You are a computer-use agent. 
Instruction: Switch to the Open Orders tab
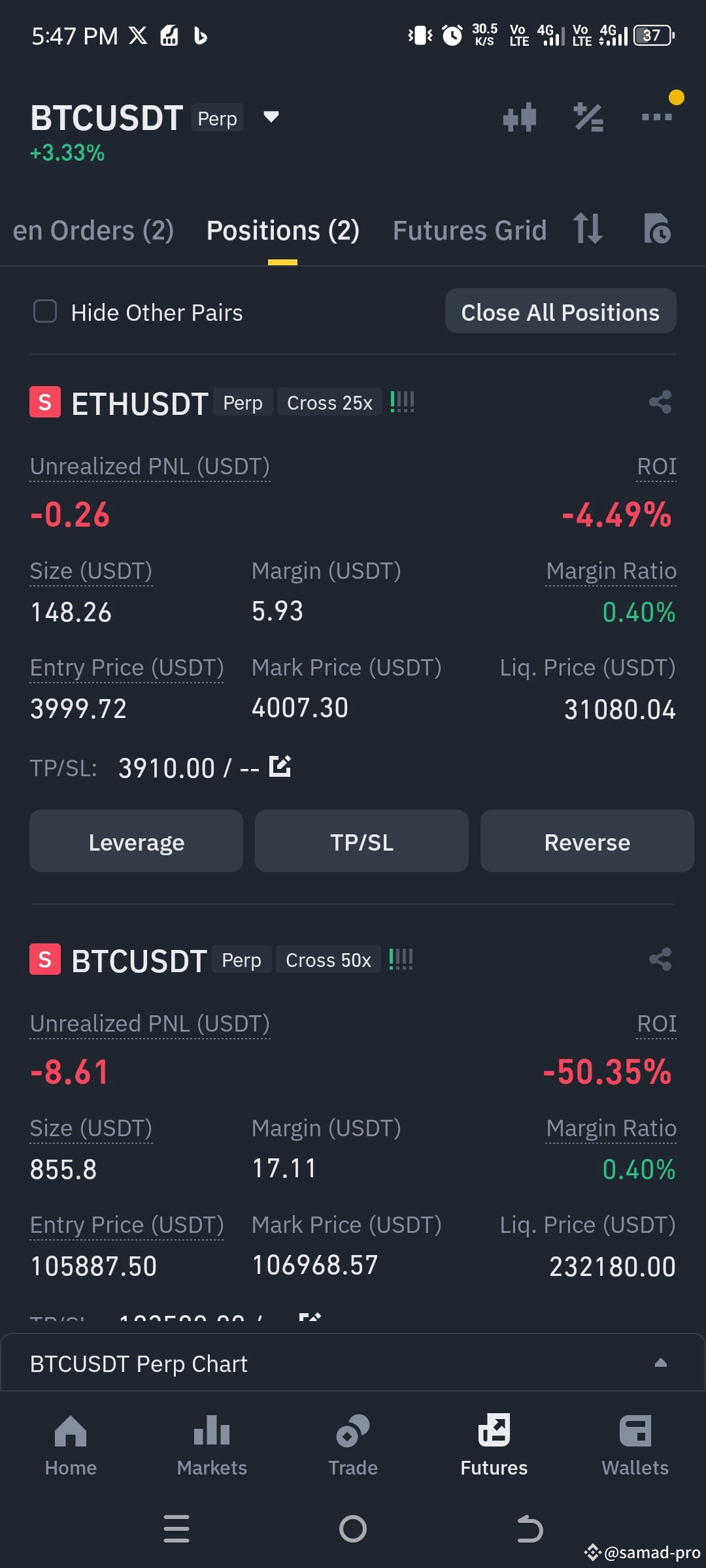click(93, 231)
